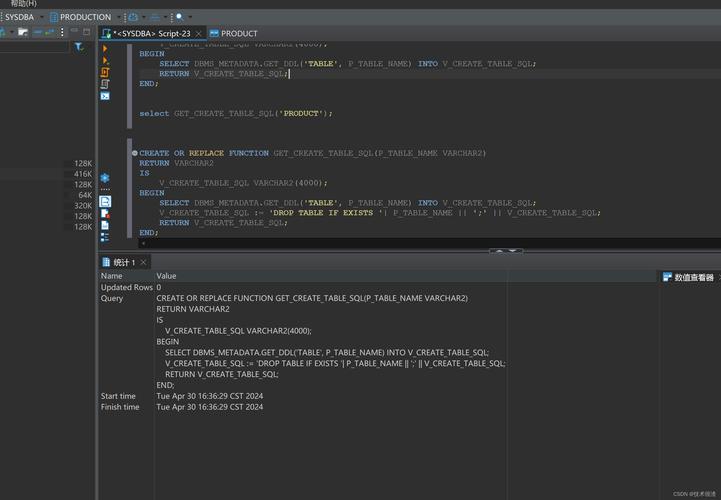Close the Script-23 editor tab

tap(199, 34)
